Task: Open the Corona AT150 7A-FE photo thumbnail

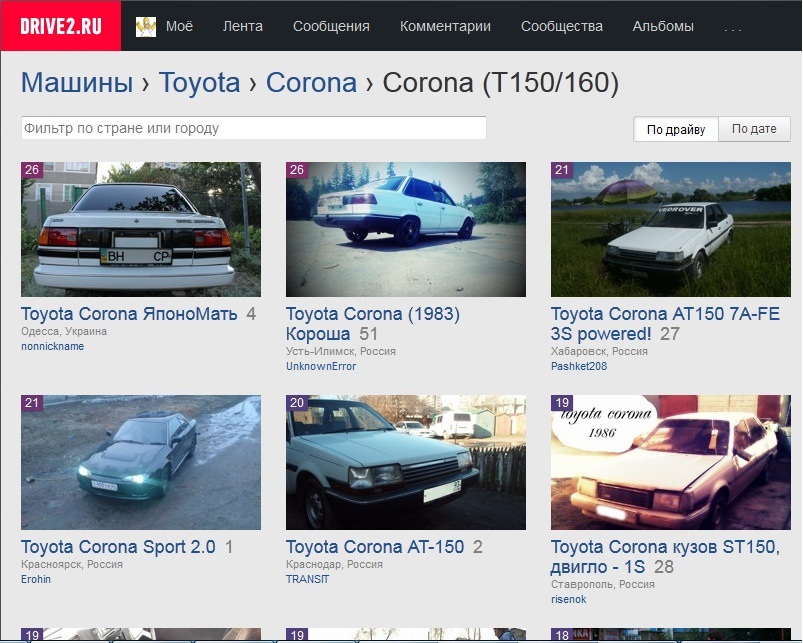Action: pyautogui.click(x=671, y=229)
